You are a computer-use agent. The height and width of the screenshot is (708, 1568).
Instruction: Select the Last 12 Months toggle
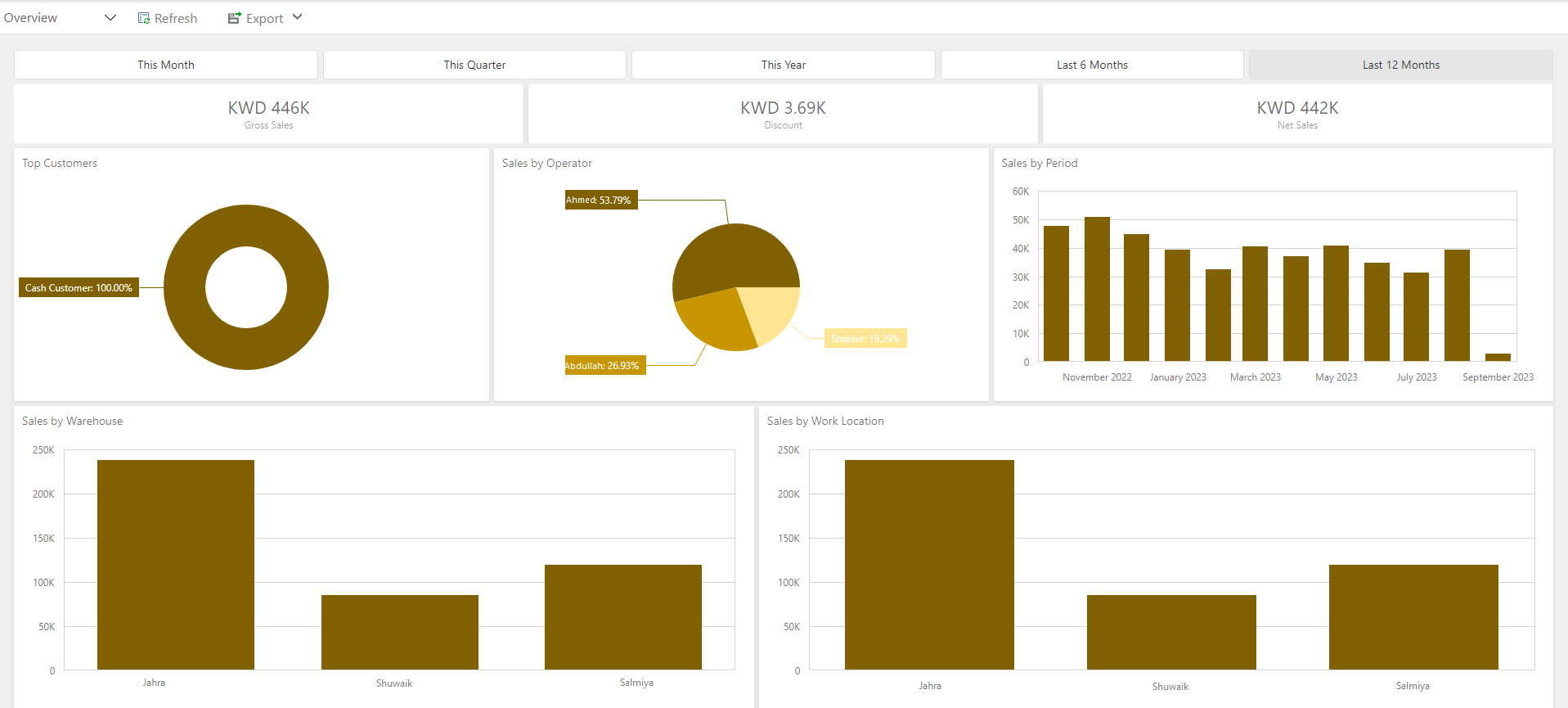click(1400, 65)
